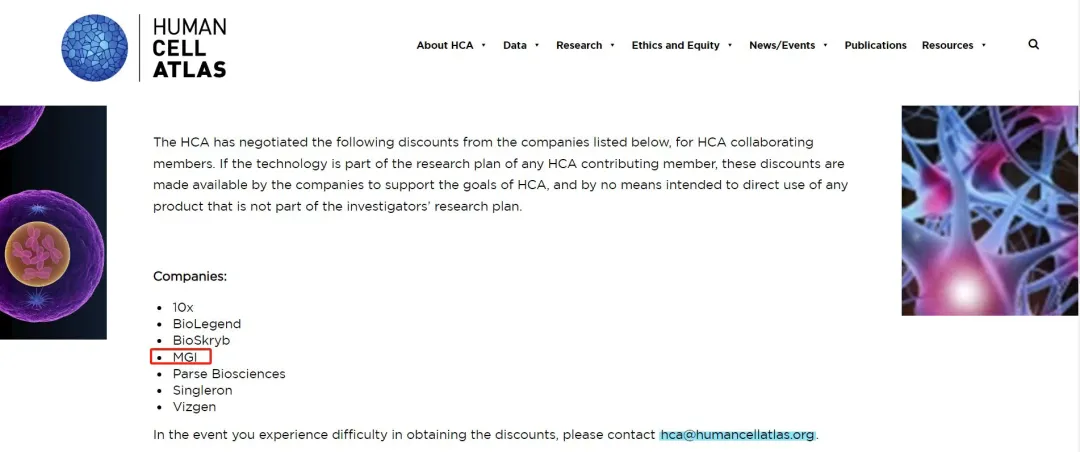
Task: Expand the About HCA dropdown arrow
Action: coord(484,45)
